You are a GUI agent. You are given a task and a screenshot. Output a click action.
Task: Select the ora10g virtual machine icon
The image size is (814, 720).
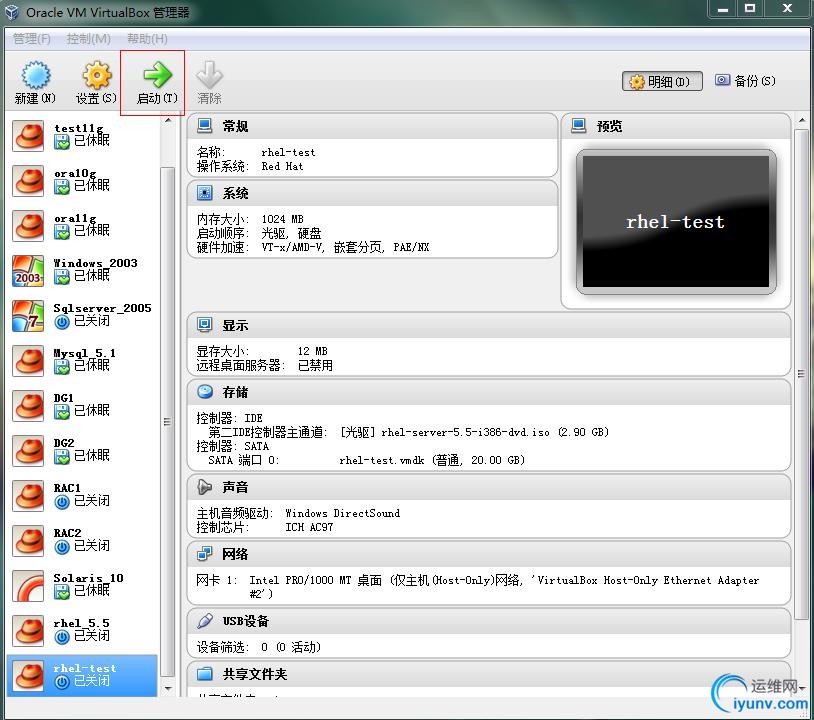point(29,181)
